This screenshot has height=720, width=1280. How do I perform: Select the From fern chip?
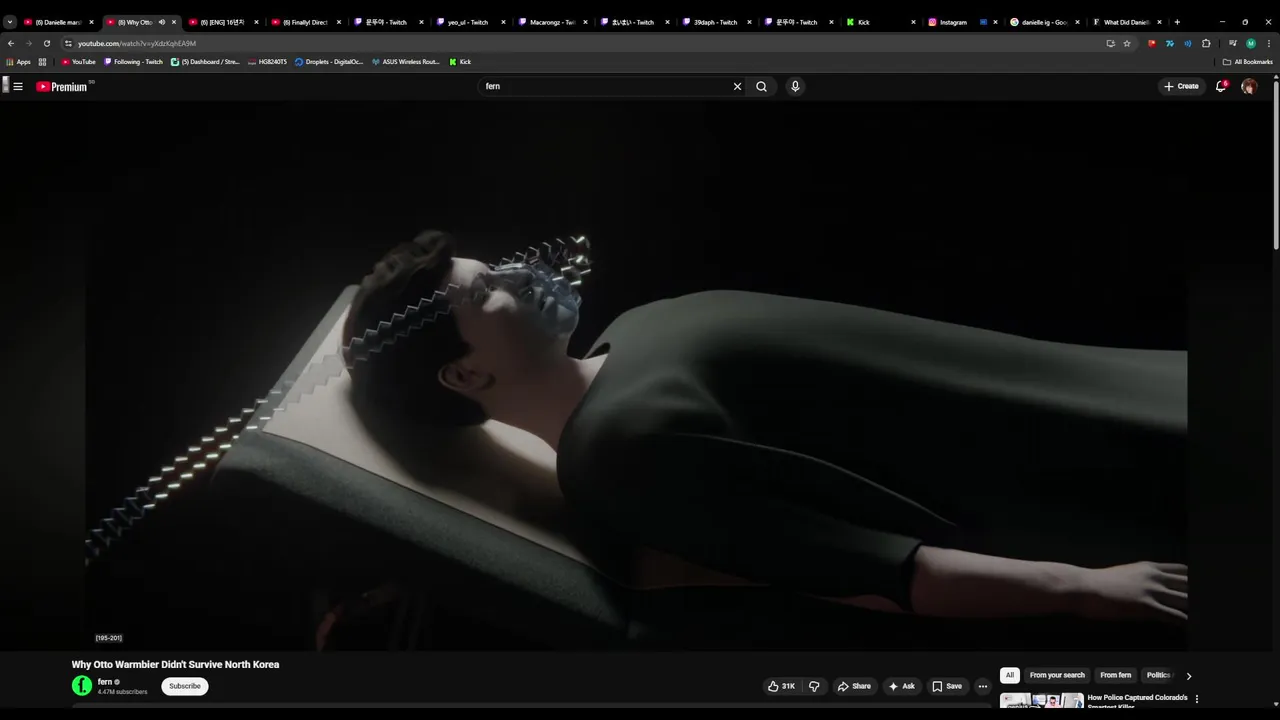(1115, 675)
